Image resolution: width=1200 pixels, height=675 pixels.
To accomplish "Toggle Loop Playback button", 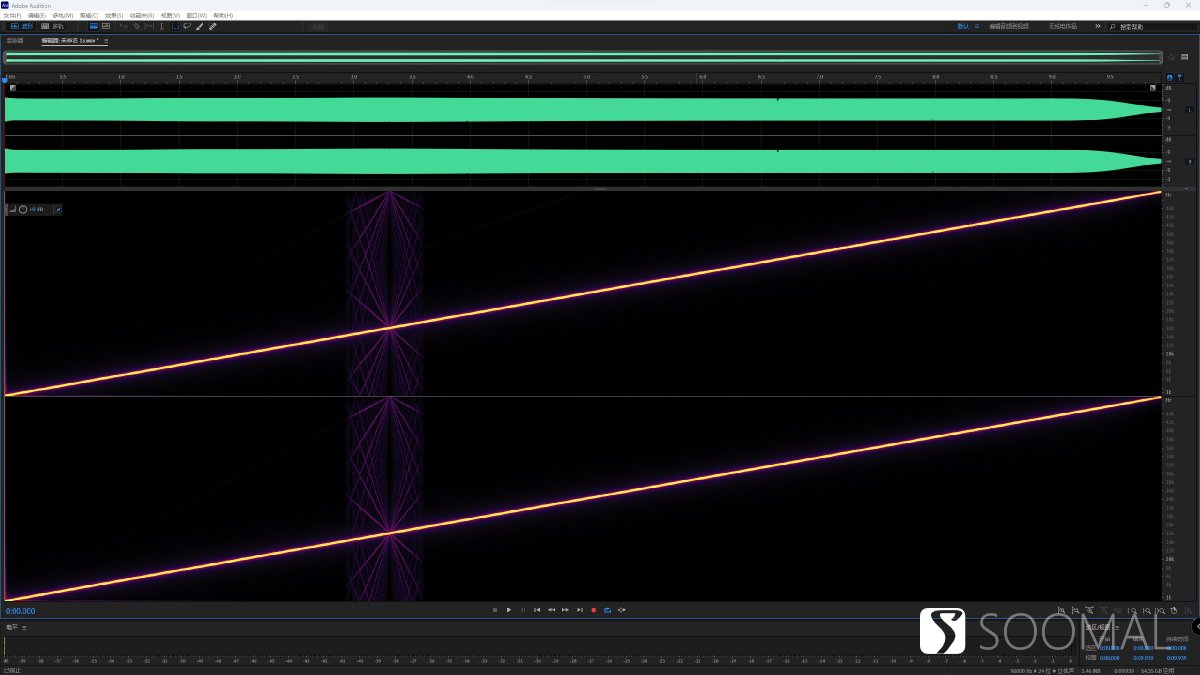I will point(607,610).
